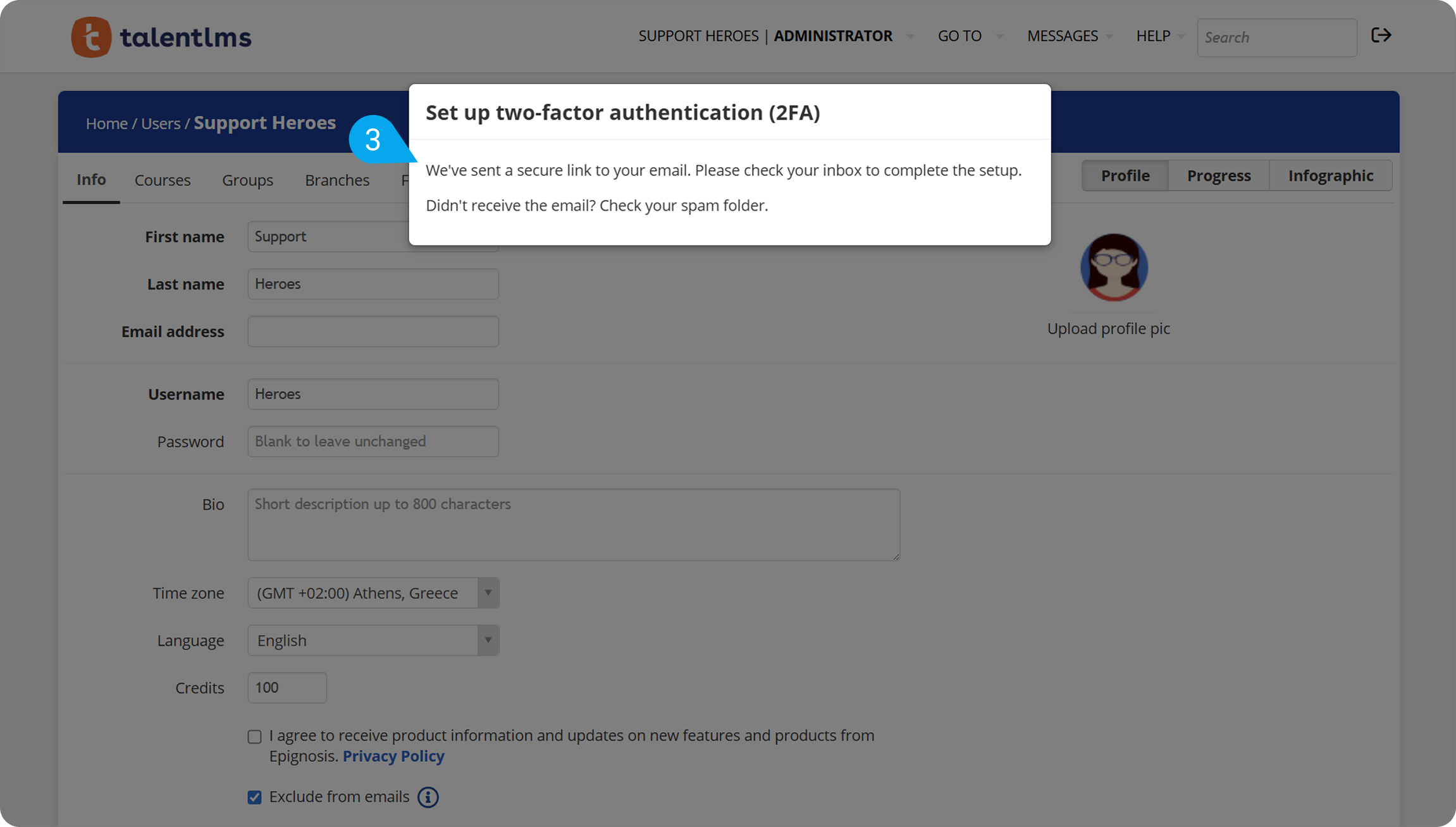Check the Epignosis product updates agreement checkbox
The width and height of the screenshot is (1456, 827).
(254, 736)
